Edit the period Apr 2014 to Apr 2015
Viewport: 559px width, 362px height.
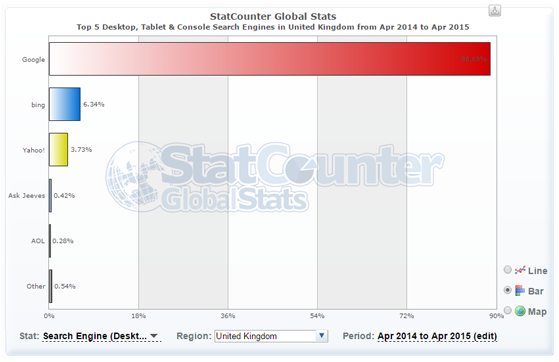coord(437,336)
